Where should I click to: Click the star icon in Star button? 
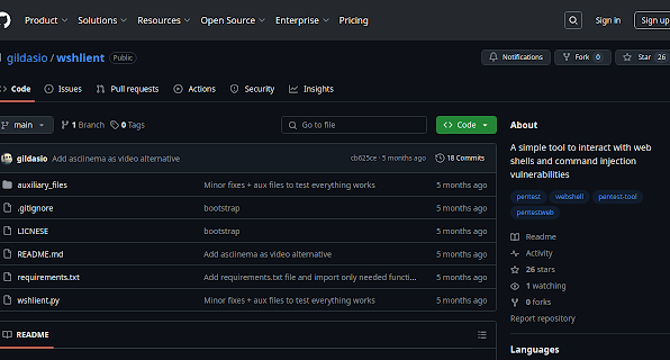click(x=627, y=57)
